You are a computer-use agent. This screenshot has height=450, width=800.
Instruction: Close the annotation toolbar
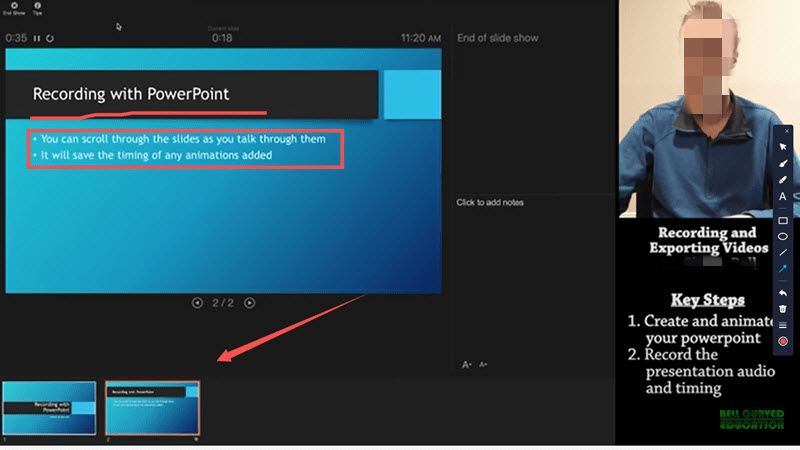point(787,131)
